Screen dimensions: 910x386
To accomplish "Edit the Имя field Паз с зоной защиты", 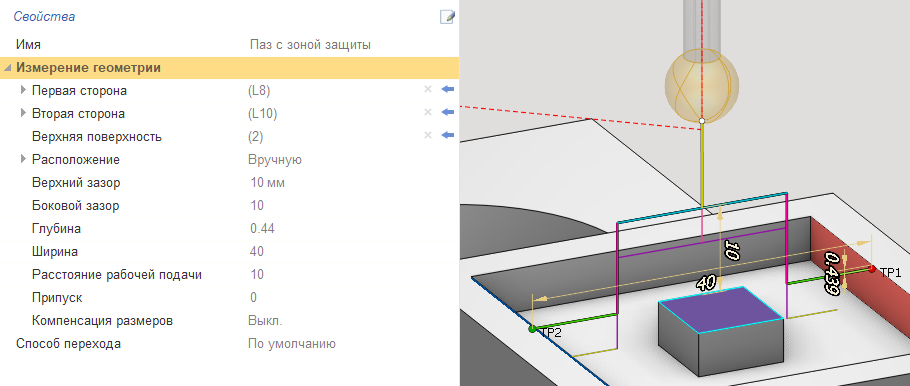I will click(x=310, y=45).
